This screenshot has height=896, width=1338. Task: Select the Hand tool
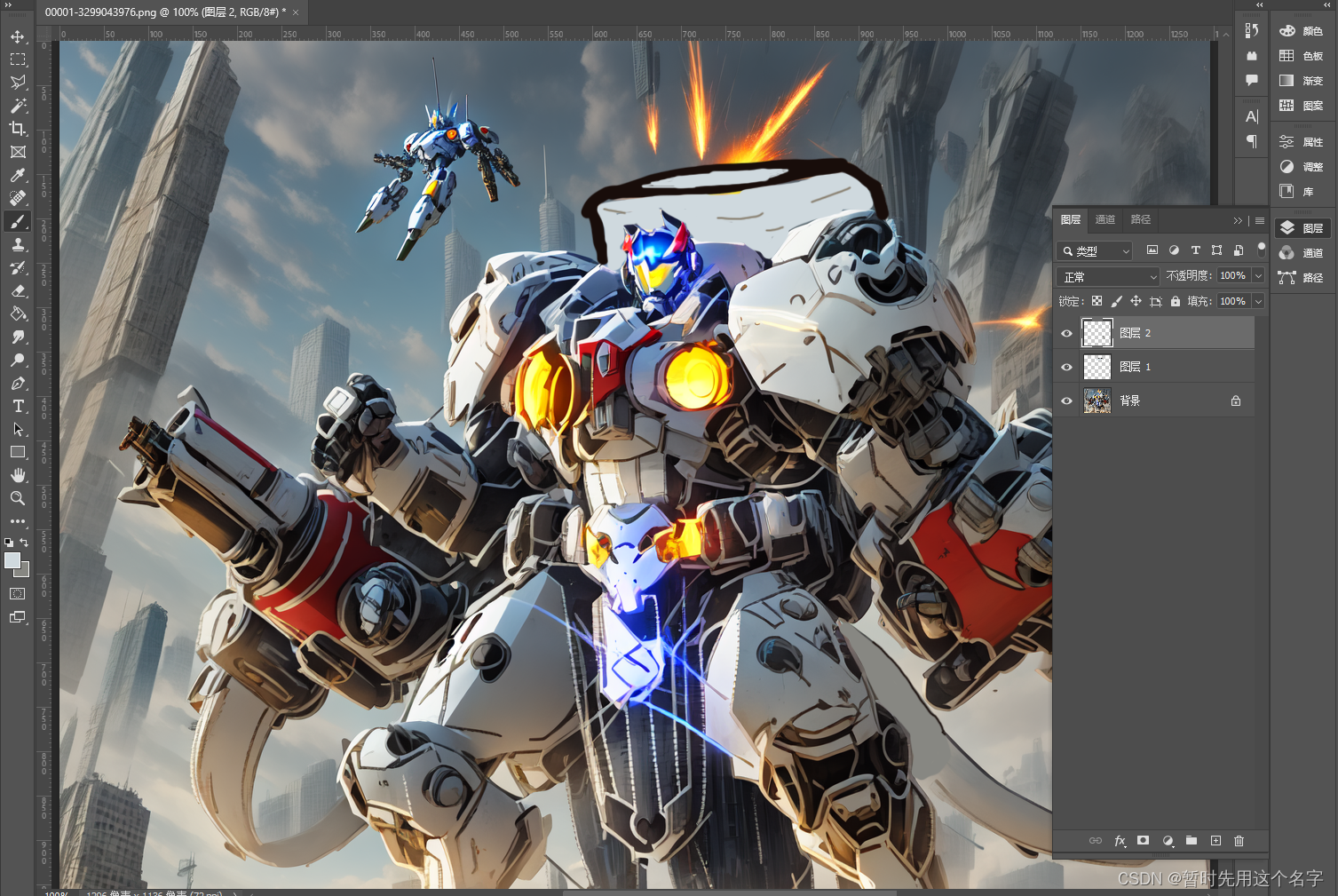18,475
